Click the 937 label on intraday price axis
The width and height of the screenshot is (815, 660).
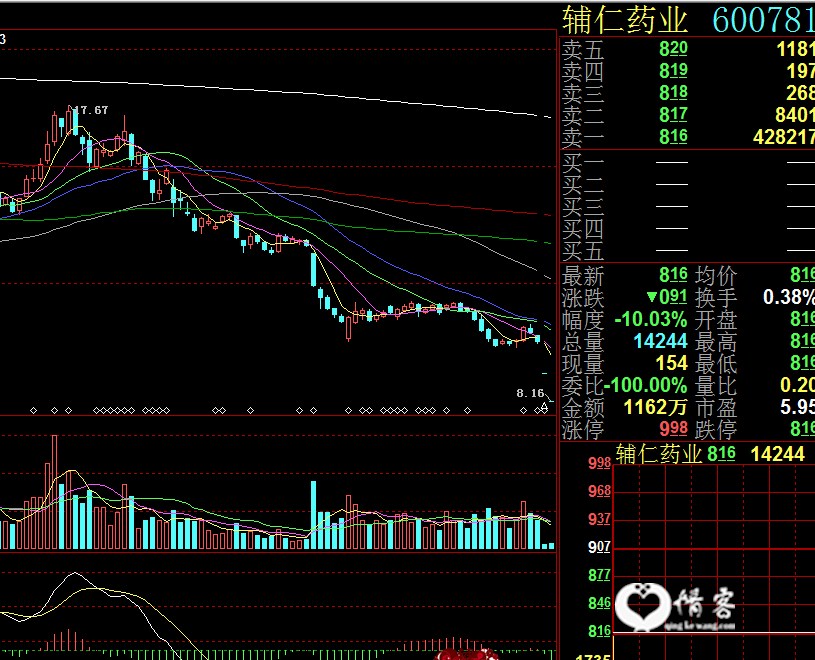tap(599, 519)
